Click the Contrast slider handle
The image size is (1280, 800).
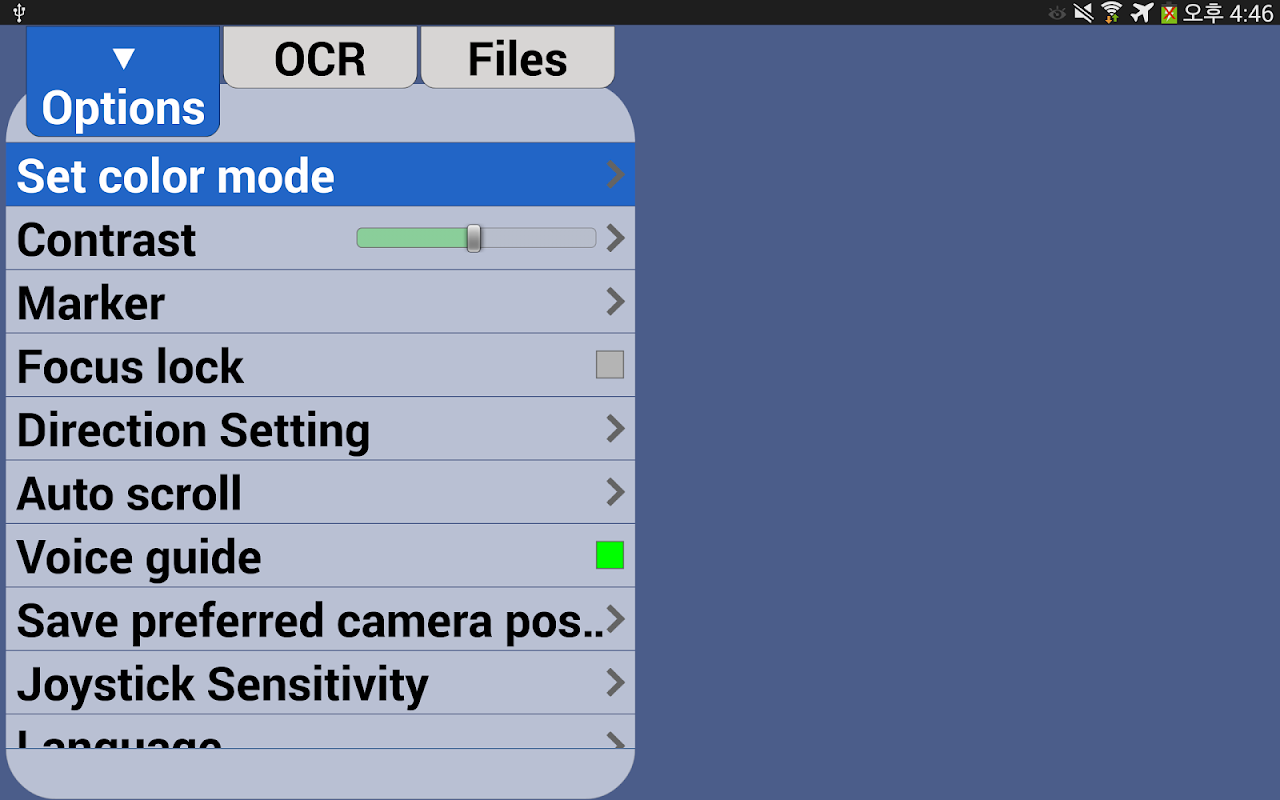[474, 238]
